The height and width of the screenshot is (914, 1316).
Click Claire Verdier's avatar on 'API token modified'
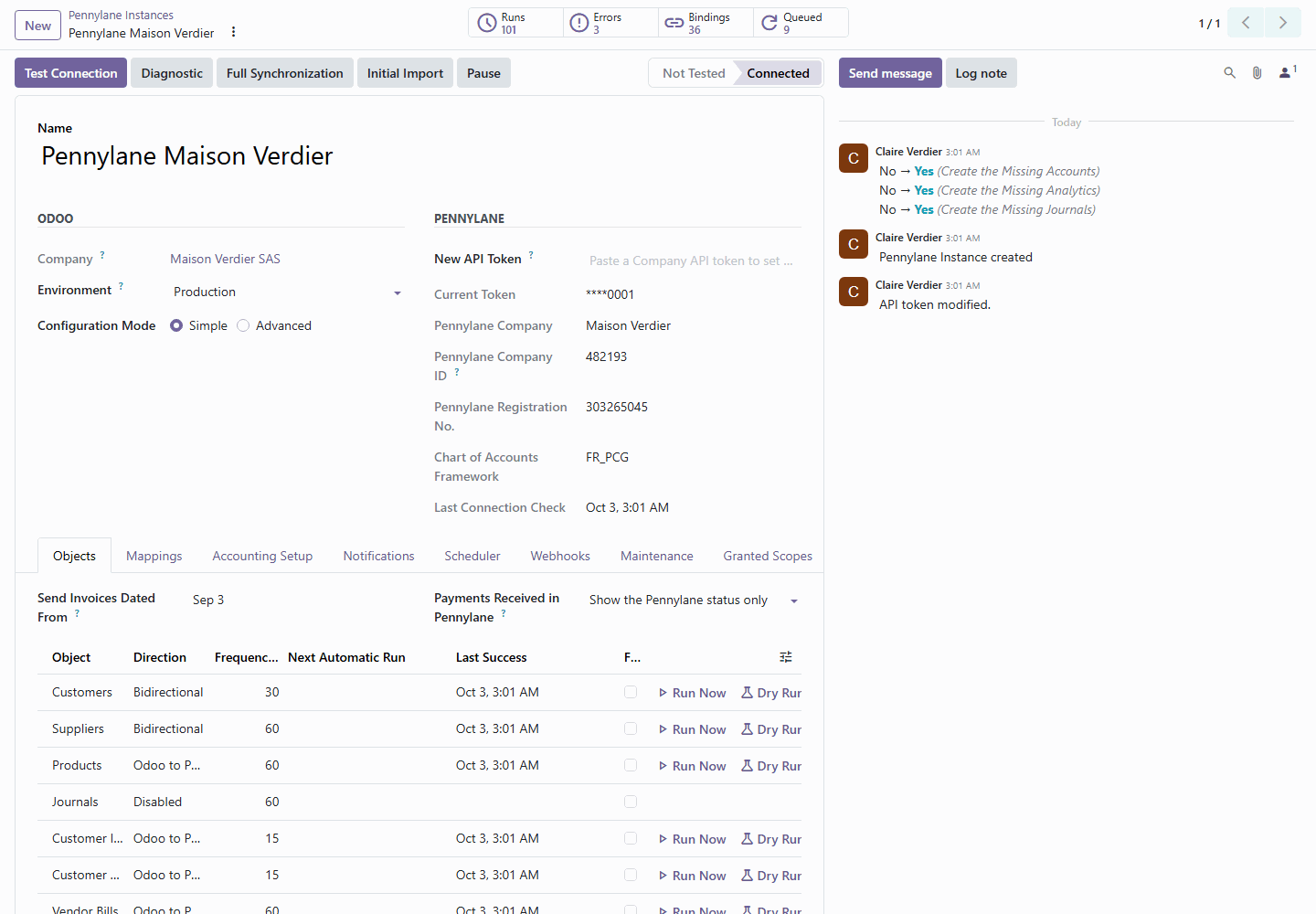pyautogui.click(x=854, y=292)
